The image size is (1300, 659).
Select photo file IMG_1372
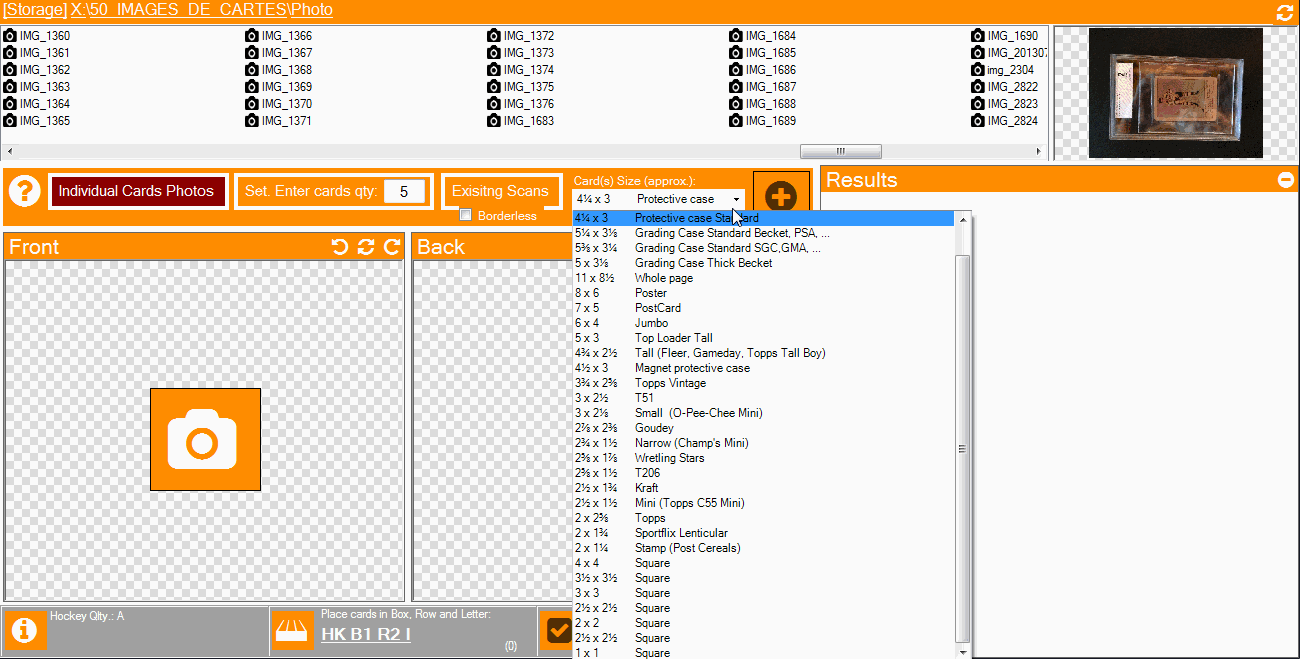[521, 36]
